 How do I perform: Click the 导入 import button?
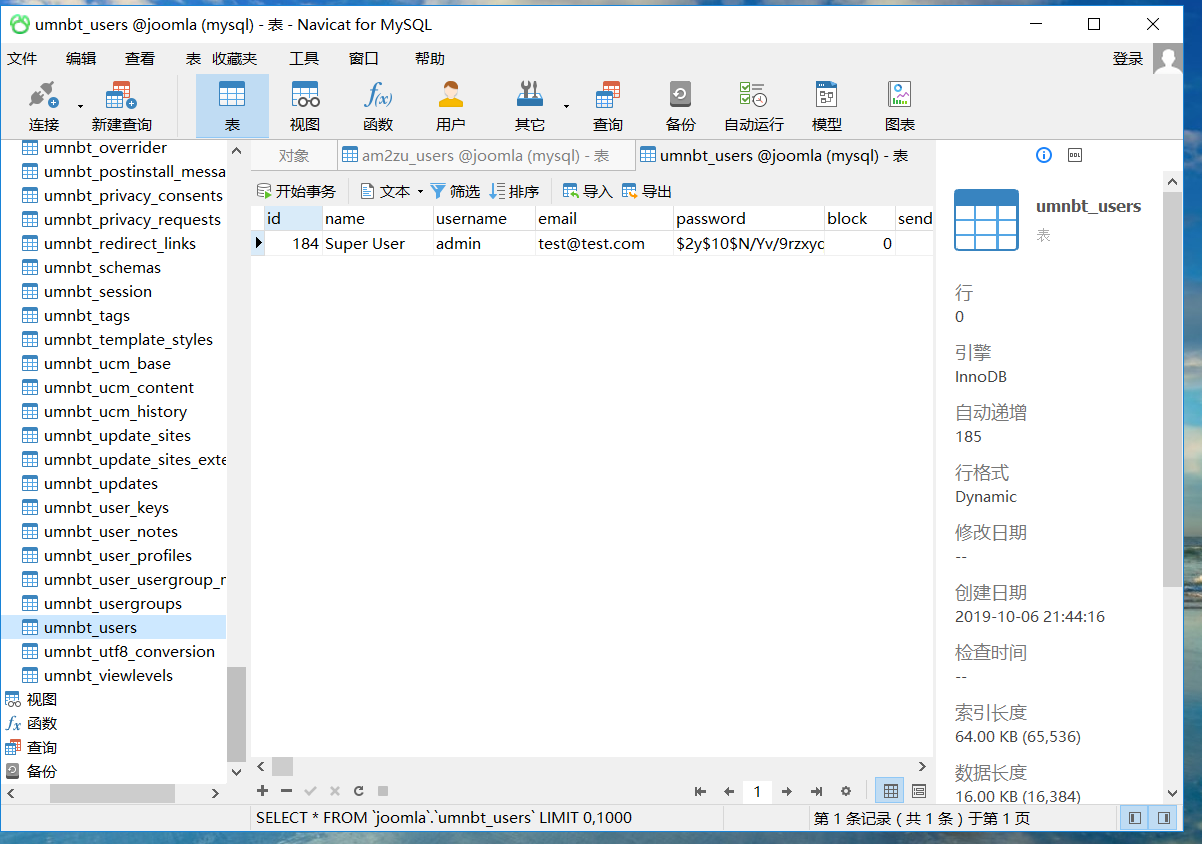[588, 191]
